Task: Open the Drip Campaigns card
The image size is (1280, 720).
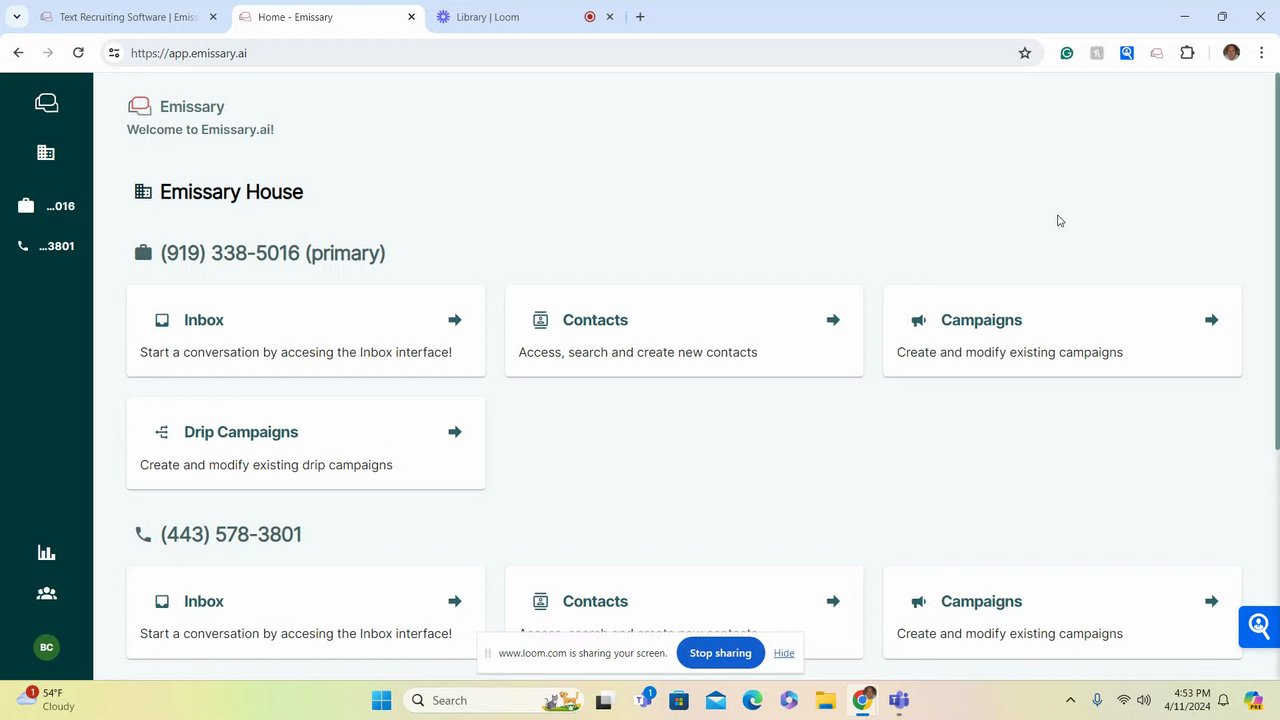Action: 306,443
